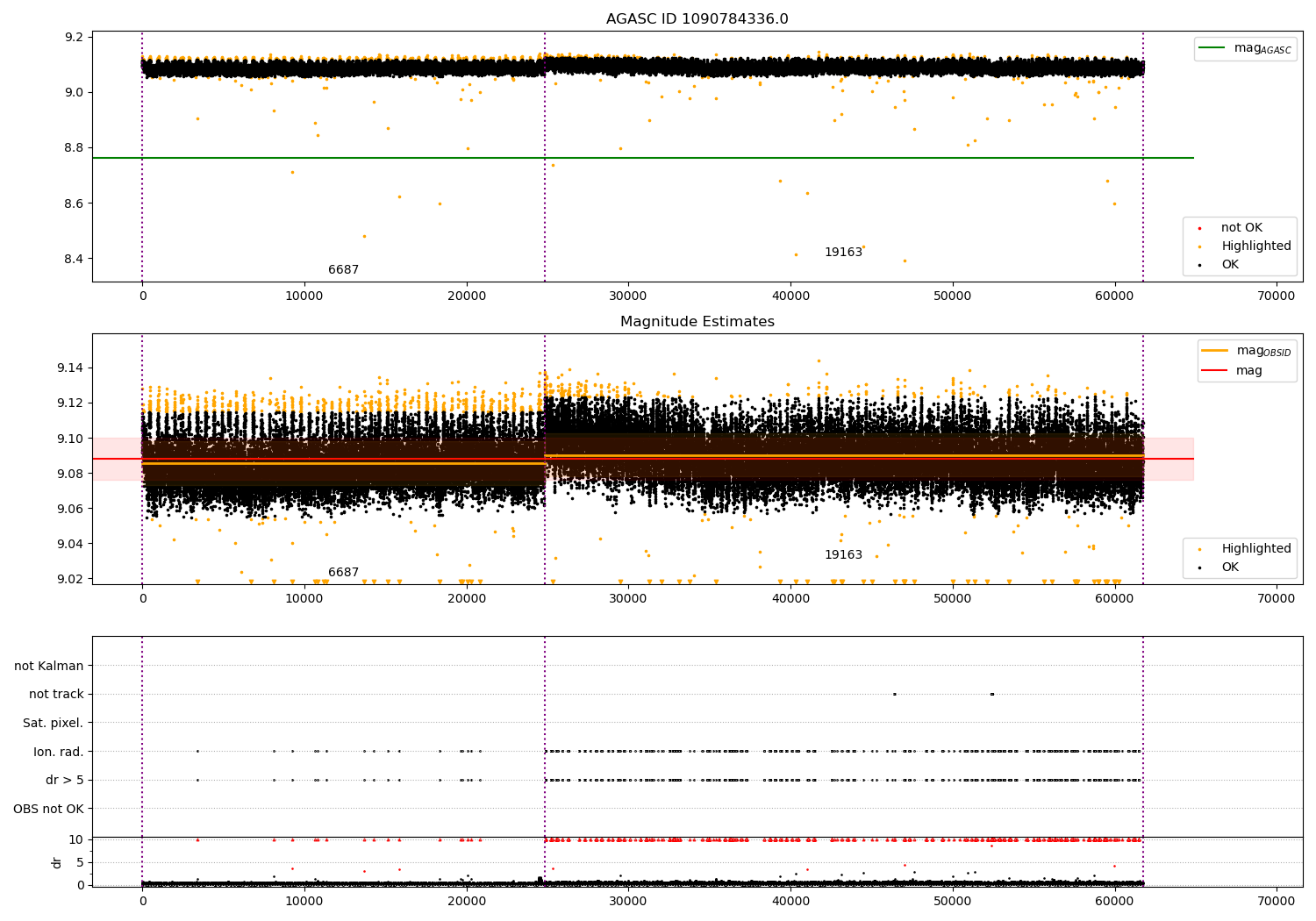Click the 9.08 y-axis tick in middle plot
This screenshot has height=921, width=1316.
(x=70, y=474)
